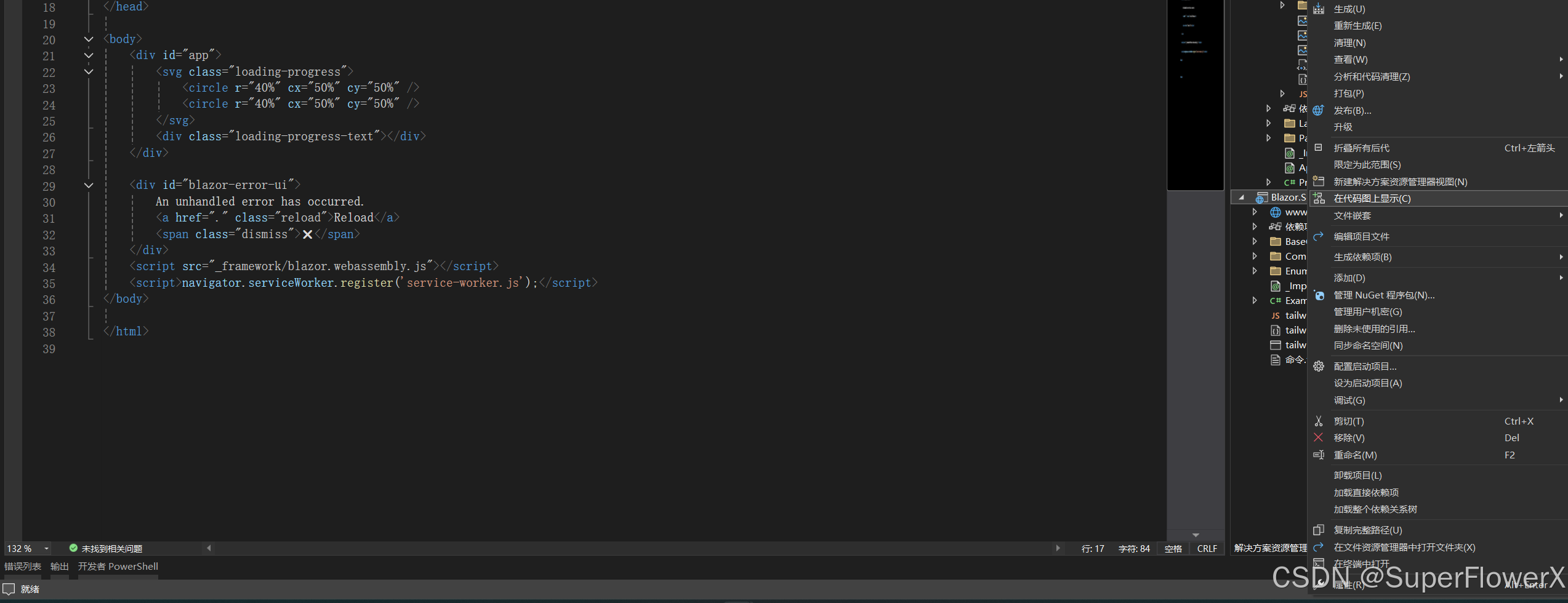Click the C# icon next to the Exam file
1568x603 pixels.
tap(1276, 300)
